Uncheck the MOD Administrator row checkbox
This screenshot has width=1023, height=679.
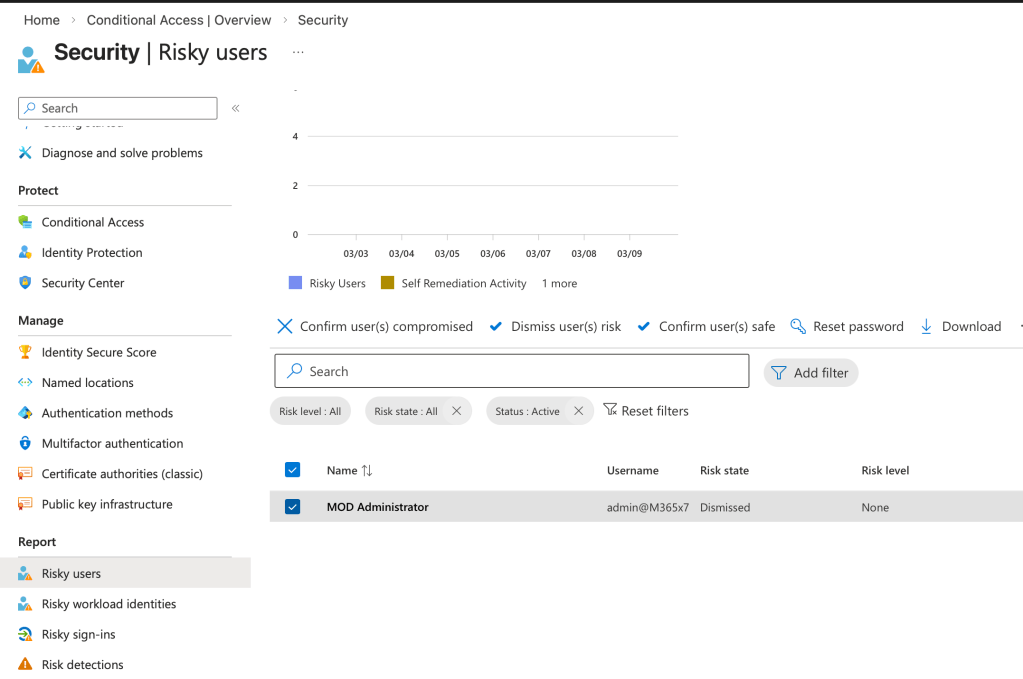(292, 507)
